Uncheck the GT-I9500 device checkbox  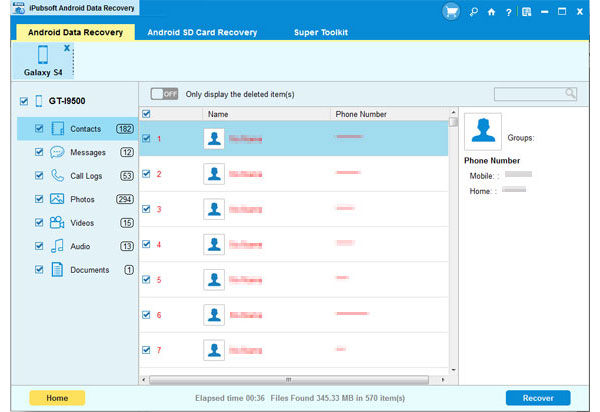(24, 102)
